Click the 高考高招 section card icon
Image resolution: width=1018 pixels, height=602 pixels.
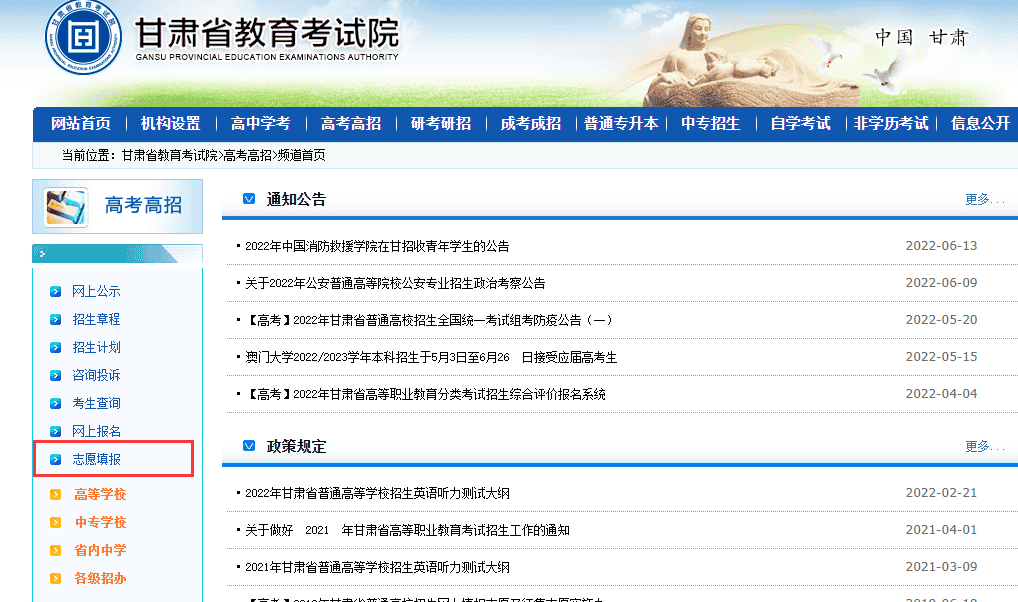[x=66, y=206]
